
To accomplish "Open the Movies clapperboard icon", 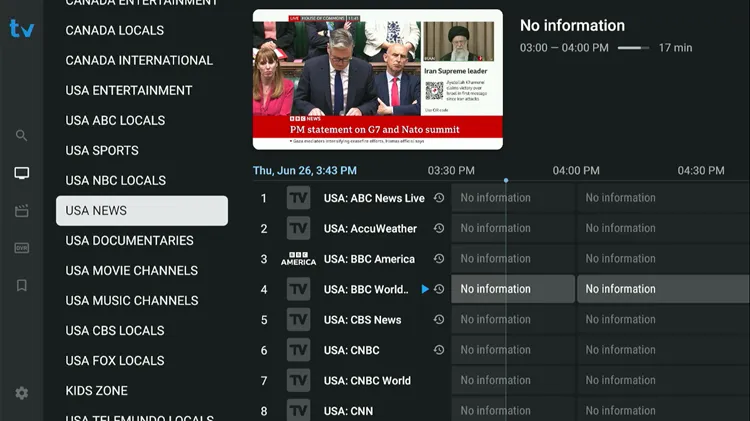I will coord(22,211).
